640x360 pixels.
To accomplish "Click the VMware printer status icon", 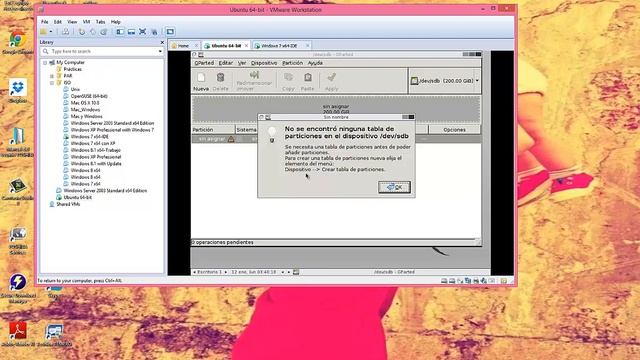I will pyautogui.click(x=476, y=281).
